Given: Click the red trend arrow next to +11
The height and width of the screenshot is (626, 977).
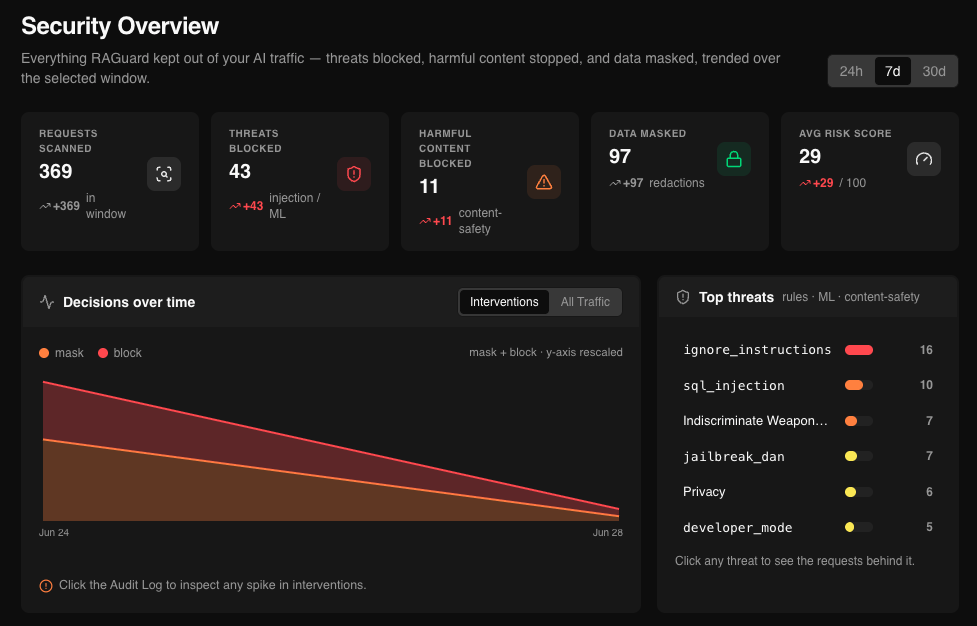Looking at the screenshot, I should click(x=425, y=221).
